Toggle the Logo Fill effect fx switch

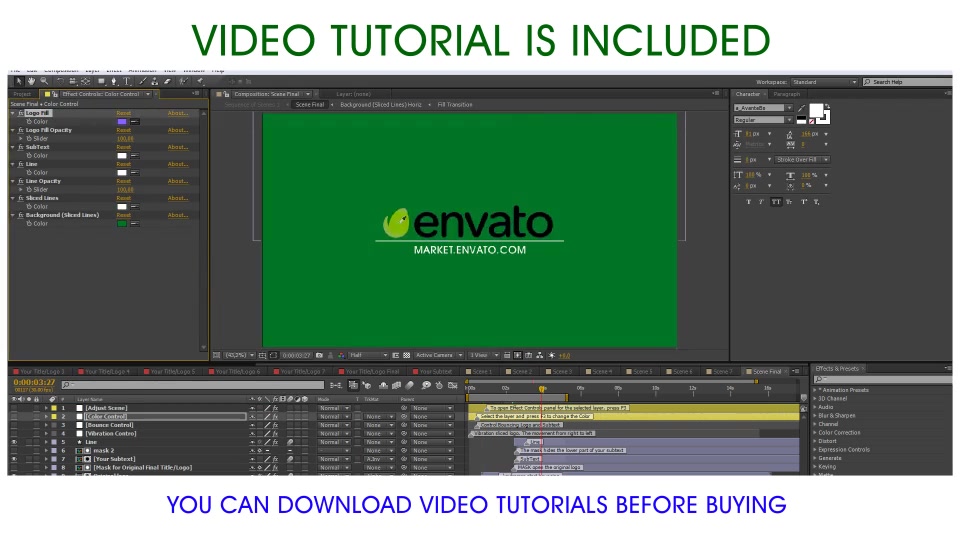21,113
